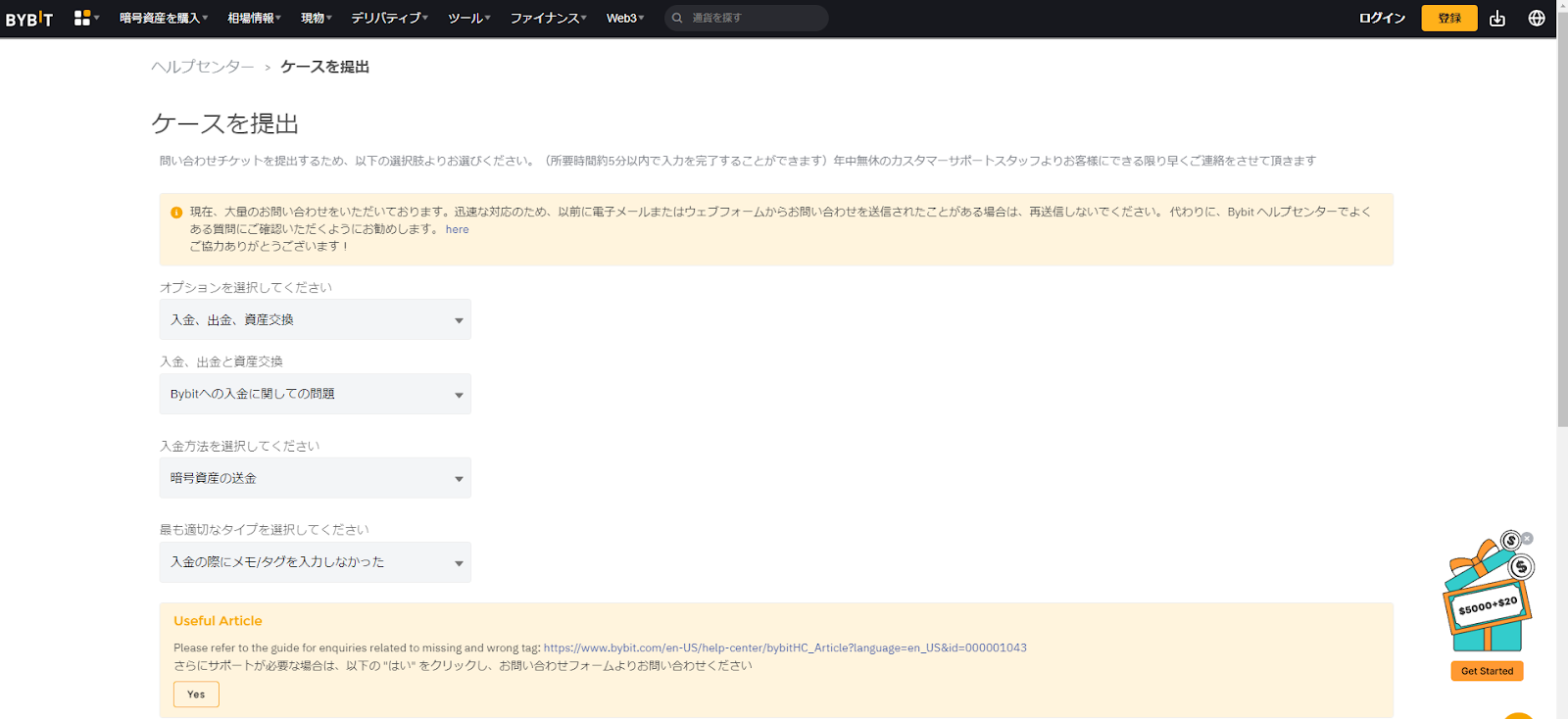Open the help-center article URL link
The height and width of the screenshot is (719, 1568).
click(x=785, y=647)
